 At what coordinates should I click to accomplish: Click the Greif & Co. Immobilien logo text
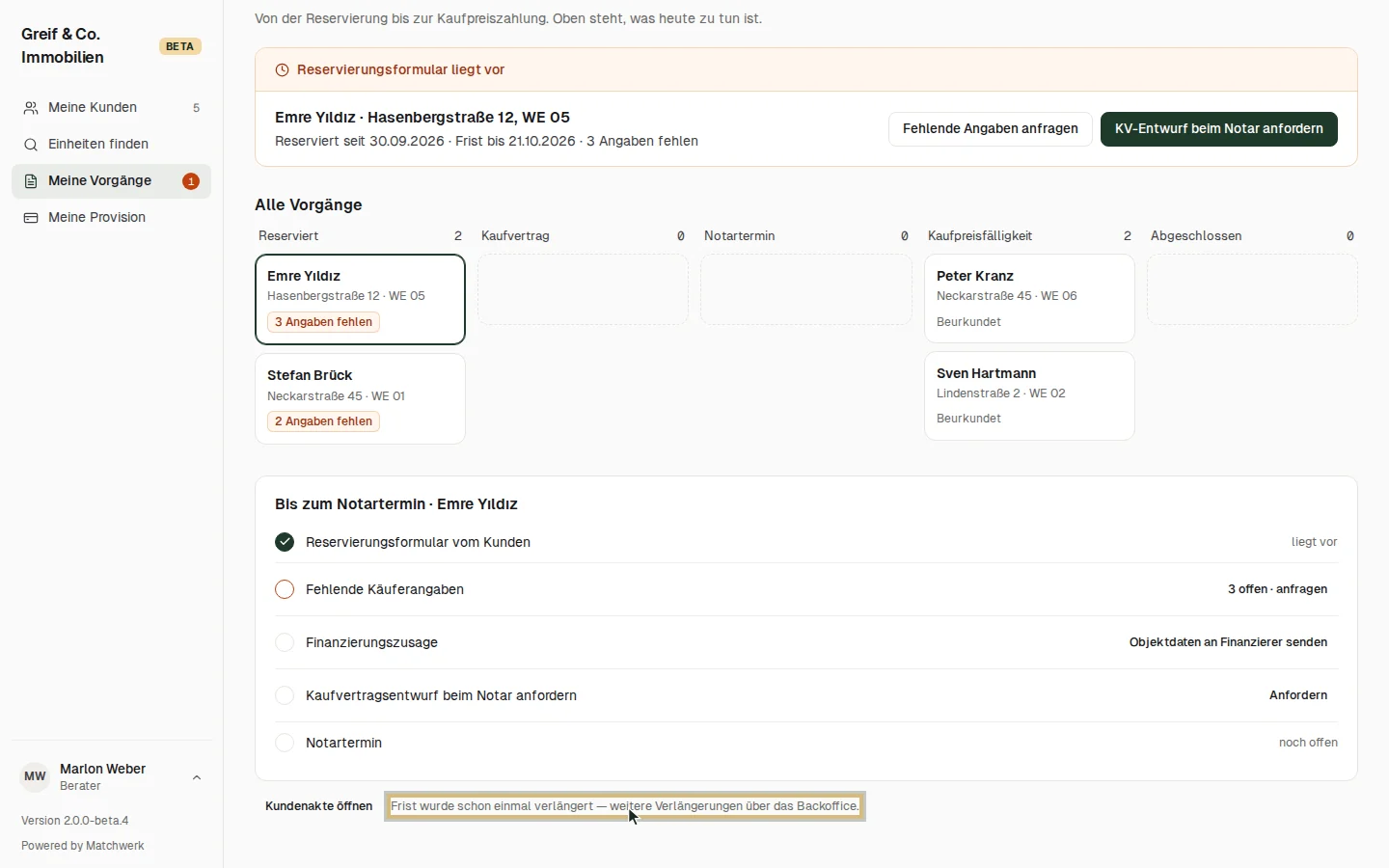[x=63, y=46]
